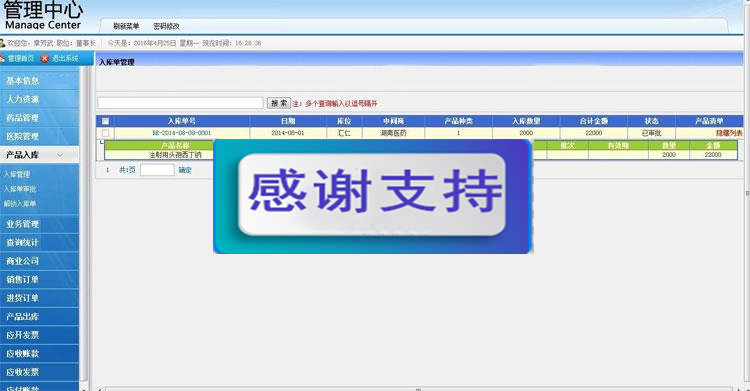Click the red 隐藏列表 link

pyautogui.click(x=729, y=133)
